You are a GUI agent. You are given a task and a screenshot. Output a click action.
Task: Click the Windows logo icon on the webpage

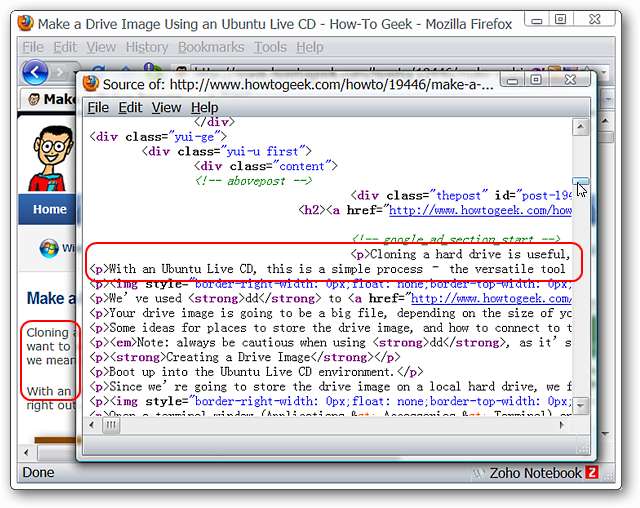[48, 248]
